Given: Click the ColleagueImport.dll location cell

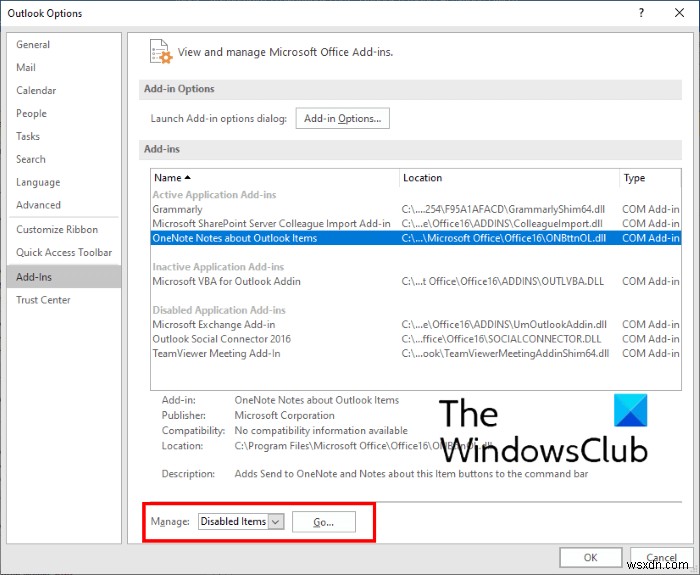Looking at the screenshot, I should tap(502, 224).
